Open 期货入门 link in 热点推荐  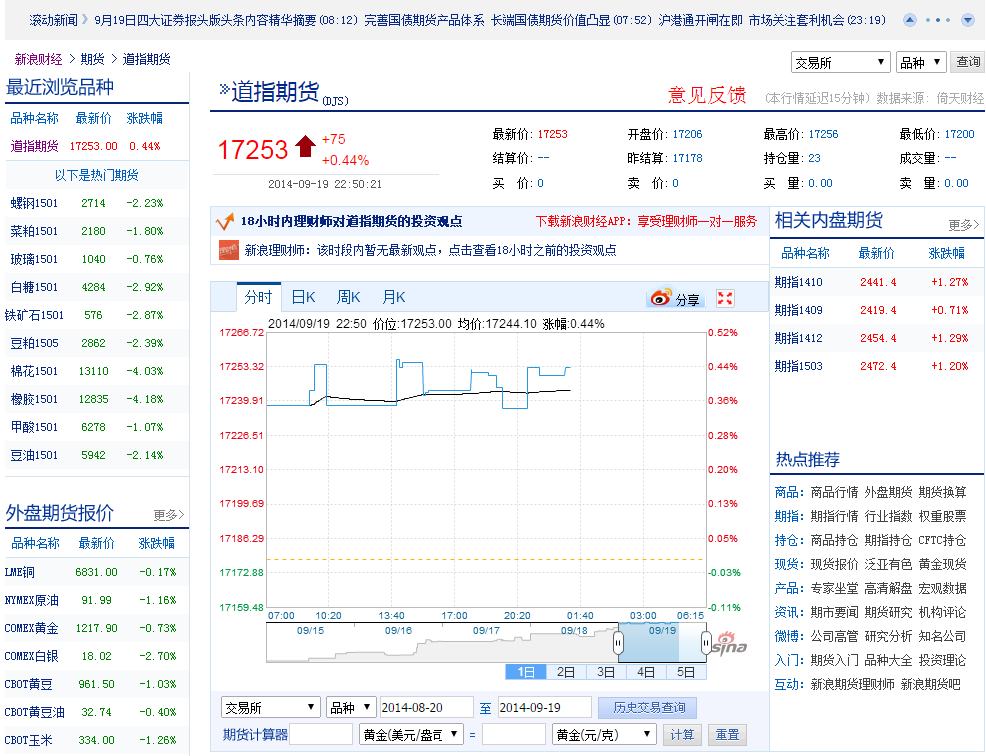coord(834,660)
